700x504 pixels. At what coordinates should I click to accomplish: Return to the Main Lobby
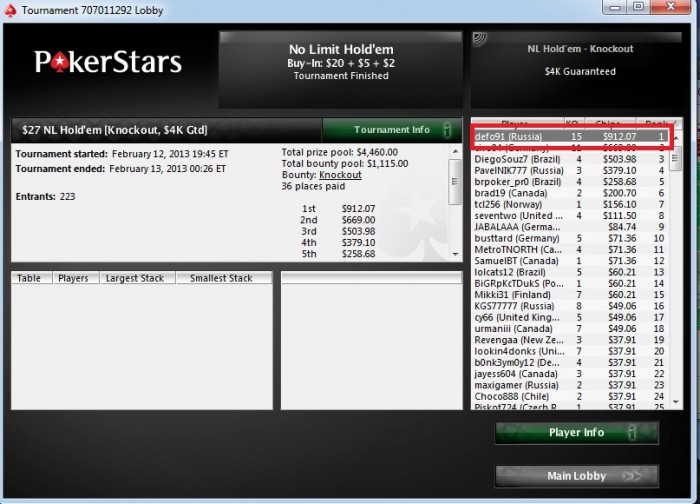[576, 476]
